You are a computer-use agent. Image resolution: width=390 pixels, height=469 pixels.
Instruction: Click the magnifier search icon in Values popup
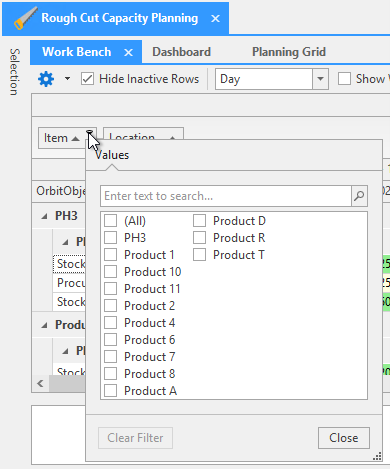(x=359, y=196)
